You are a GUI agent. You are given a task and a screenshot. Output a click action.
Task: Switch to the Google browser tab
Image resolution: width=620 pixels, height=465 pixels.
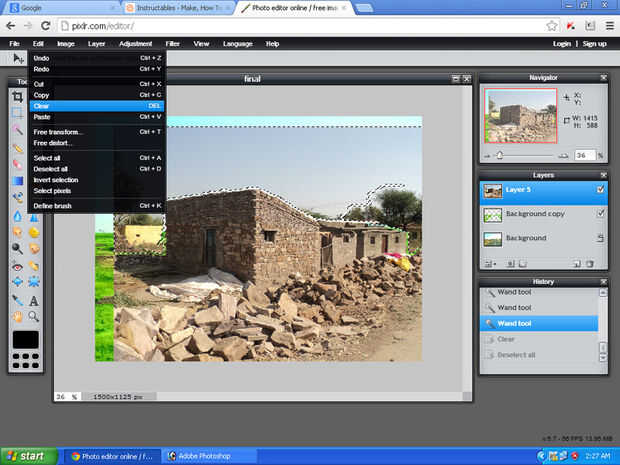(63, 8)
